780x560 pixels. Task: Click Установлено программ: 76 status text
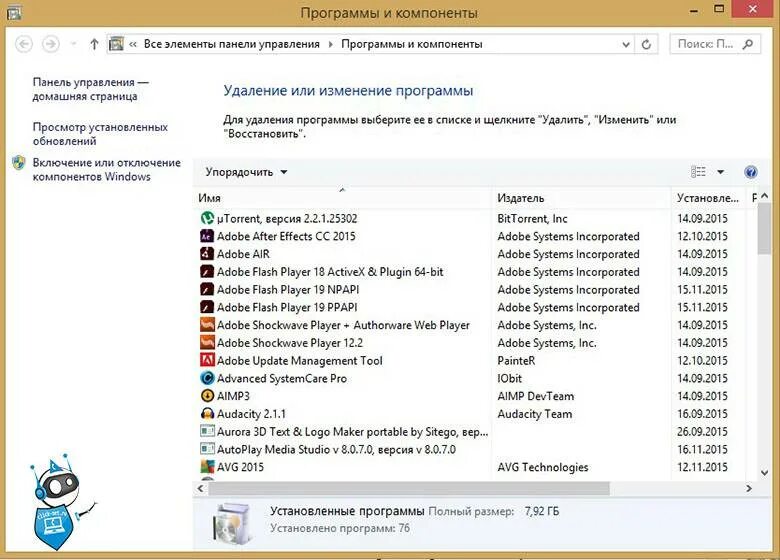(340, 528)
